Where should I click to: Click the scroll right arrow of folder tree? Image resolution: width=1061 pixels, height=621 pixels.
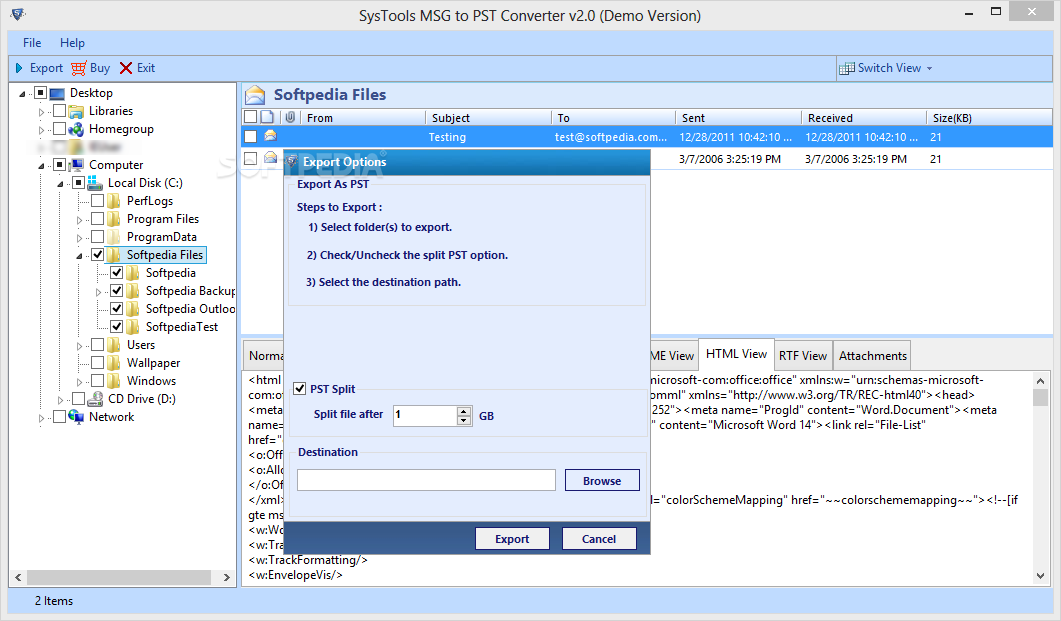tap(227, 577)
